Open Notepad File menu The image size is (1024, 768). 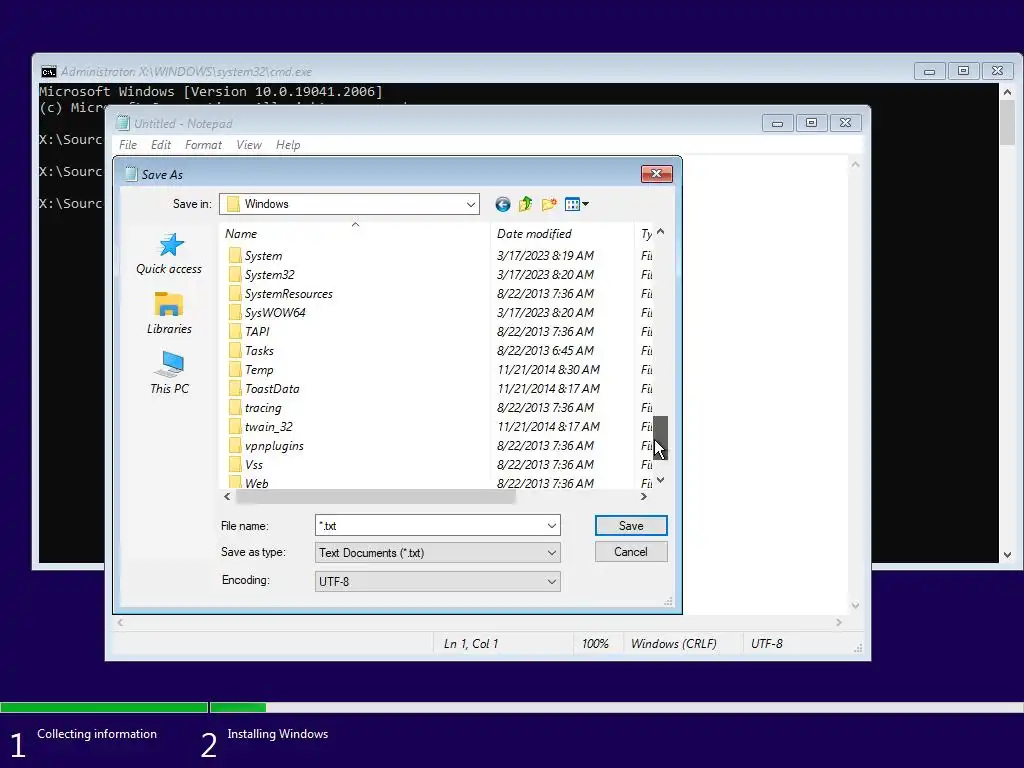pos(128,145)
